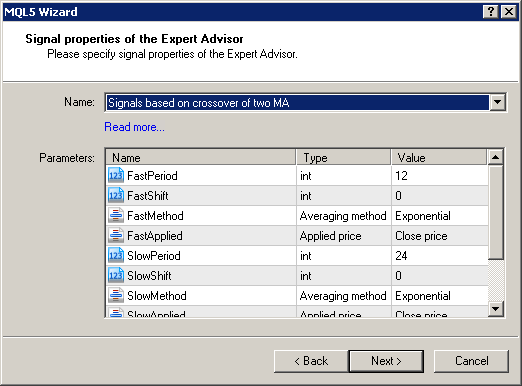Select the SlowPeriod parameter name
The width and height of the screenshot is (522, 386).
point(154,256)
